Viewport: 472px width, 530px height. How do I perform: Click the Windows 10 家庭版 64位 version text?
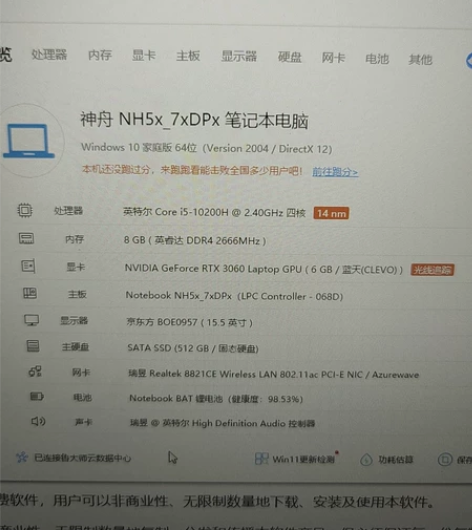pos(207,148)
